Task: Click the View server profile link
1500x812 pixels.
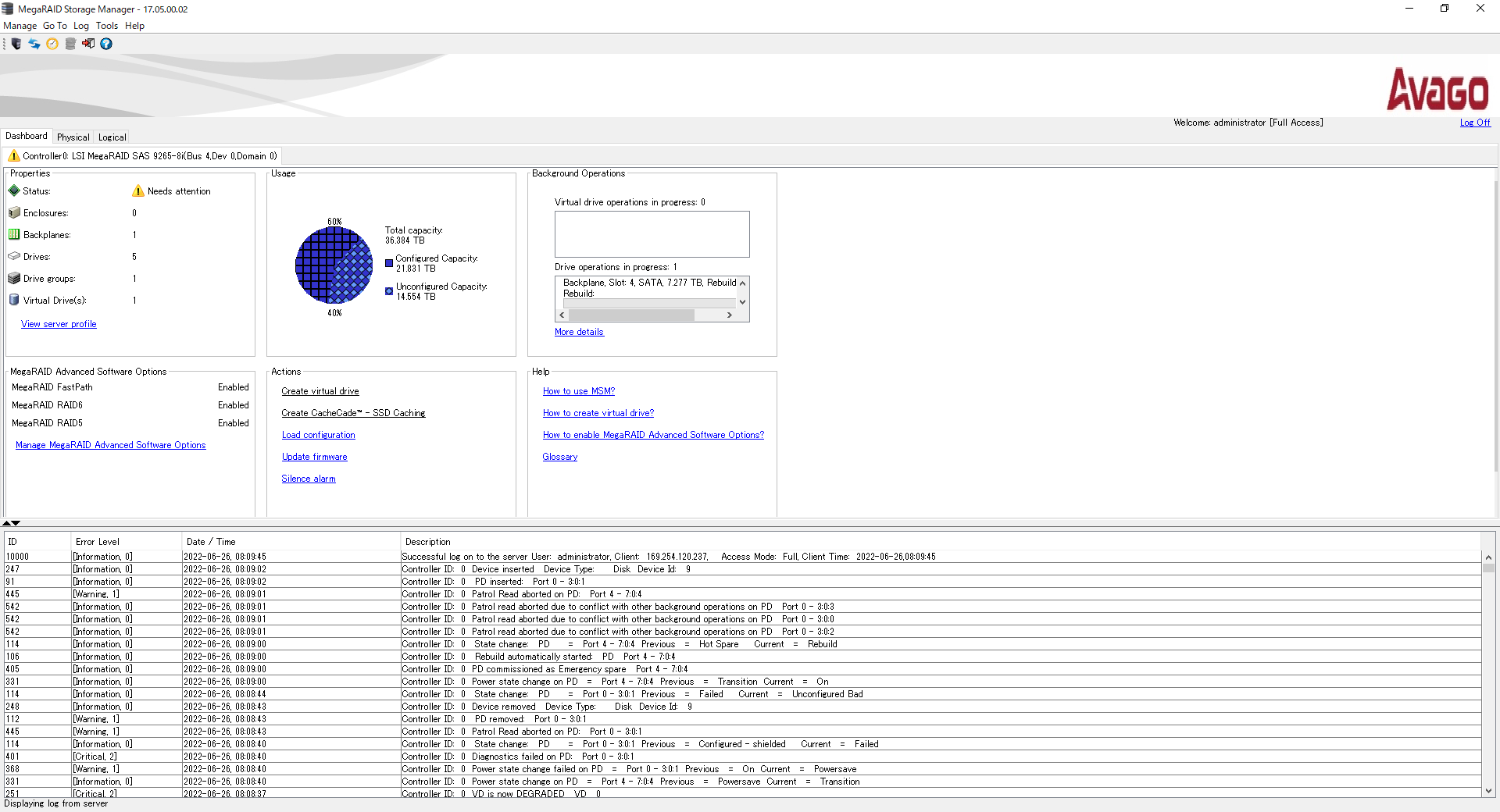Action: click(59, 324)
